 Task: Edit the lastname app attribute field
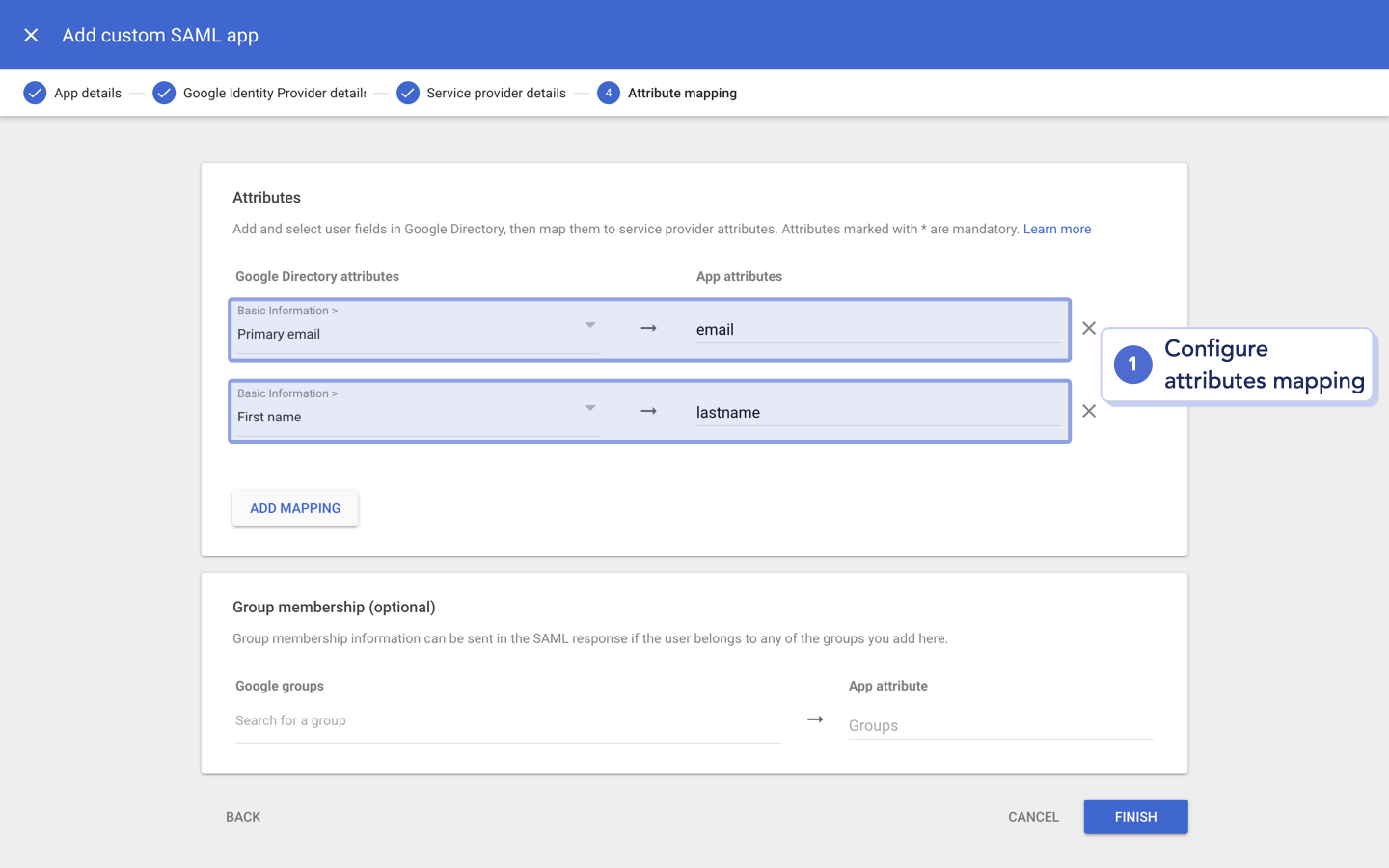(868, 412)
